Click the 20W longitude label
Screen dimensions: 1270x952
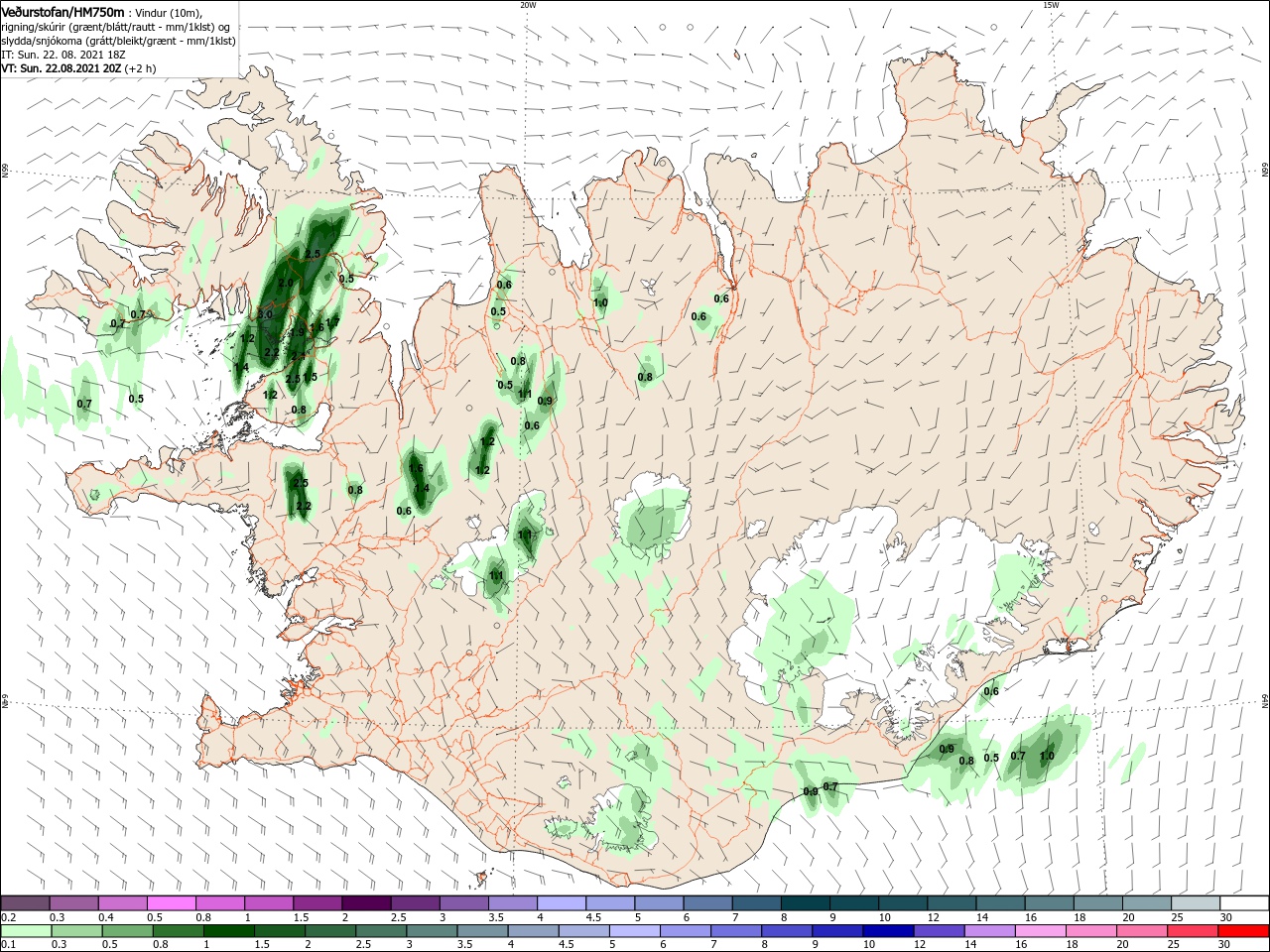click(x=528, y=5)
